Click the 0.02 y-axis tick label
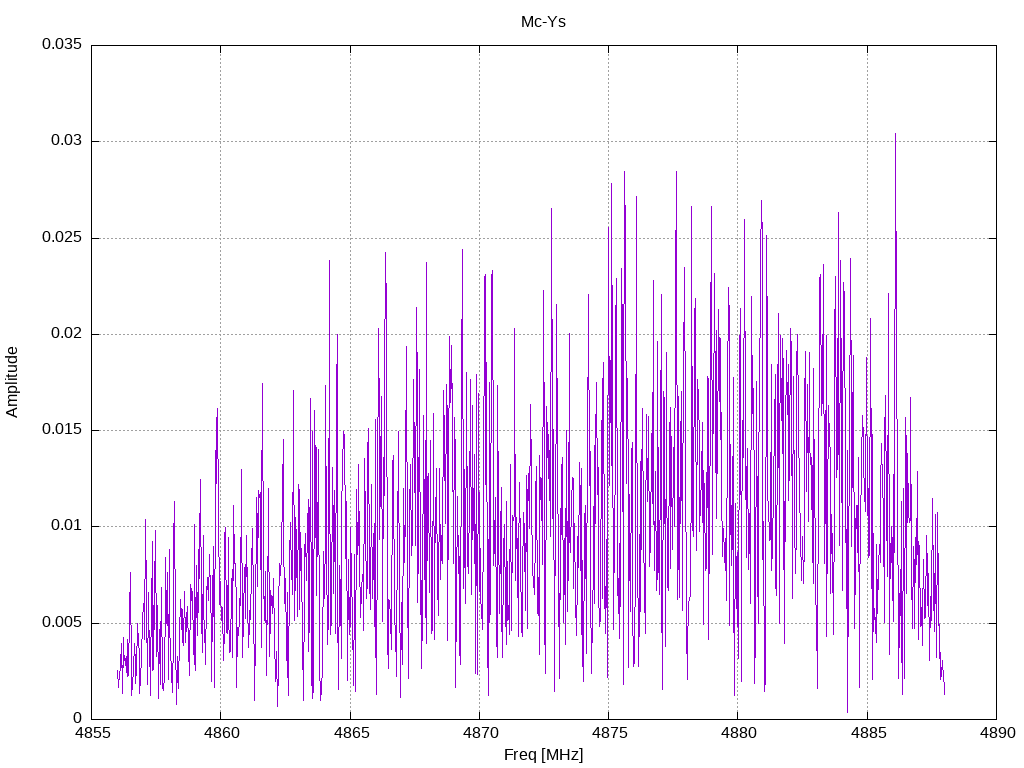 [67, 333]
